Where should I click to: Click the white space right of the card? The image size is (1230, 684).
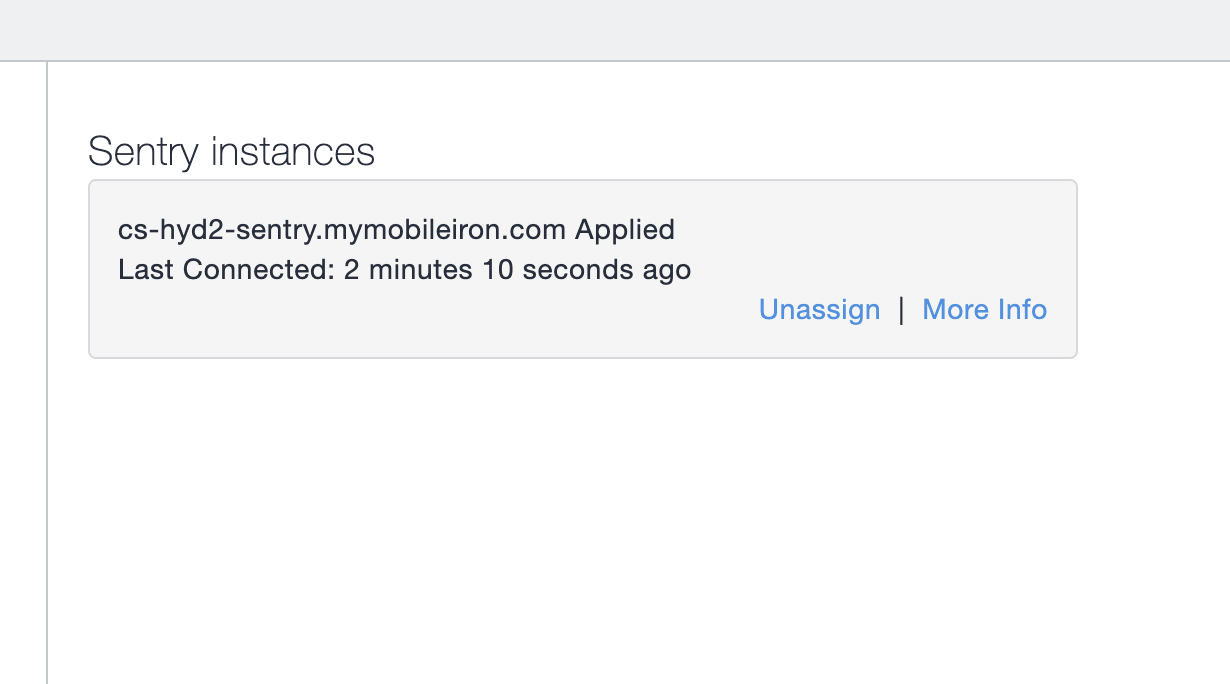click(1150, 270)
